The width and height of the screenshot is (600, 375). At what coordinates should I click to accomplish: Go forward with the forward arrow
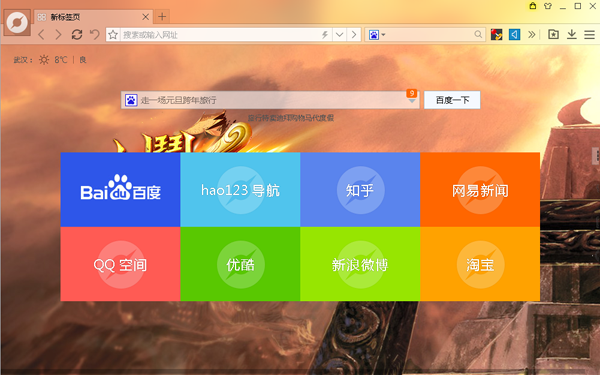[x=58, y=35]
